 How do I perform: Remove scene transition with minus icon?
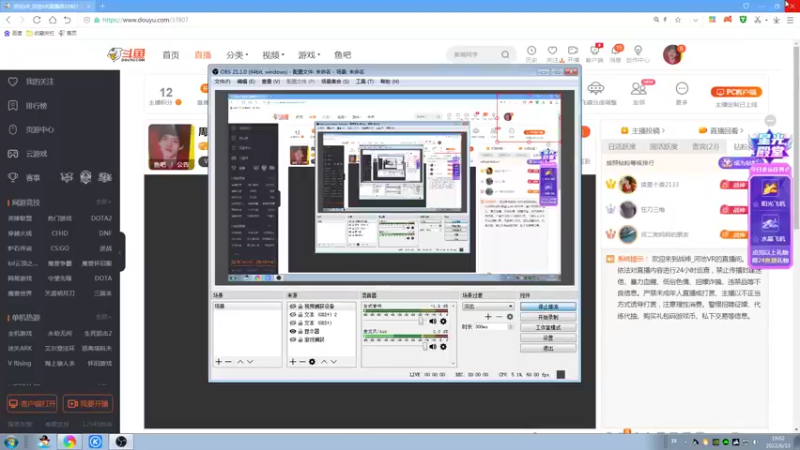(x=499, y=317)
